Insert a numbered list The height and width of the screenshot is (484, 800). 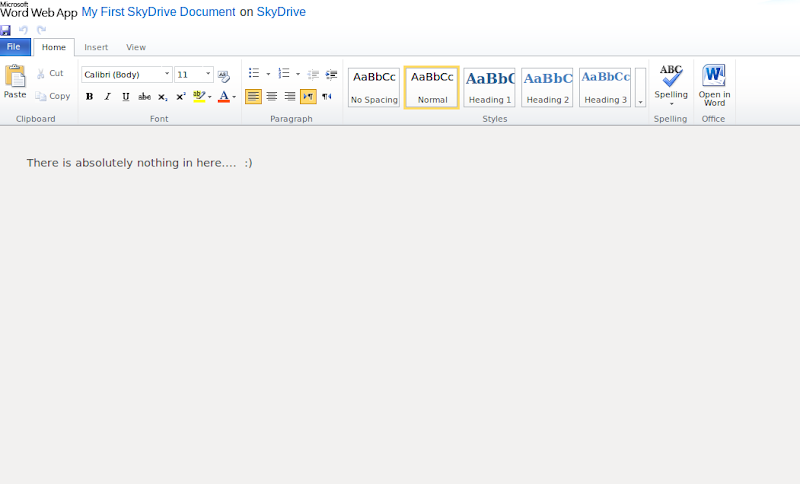tap(284, 73)
